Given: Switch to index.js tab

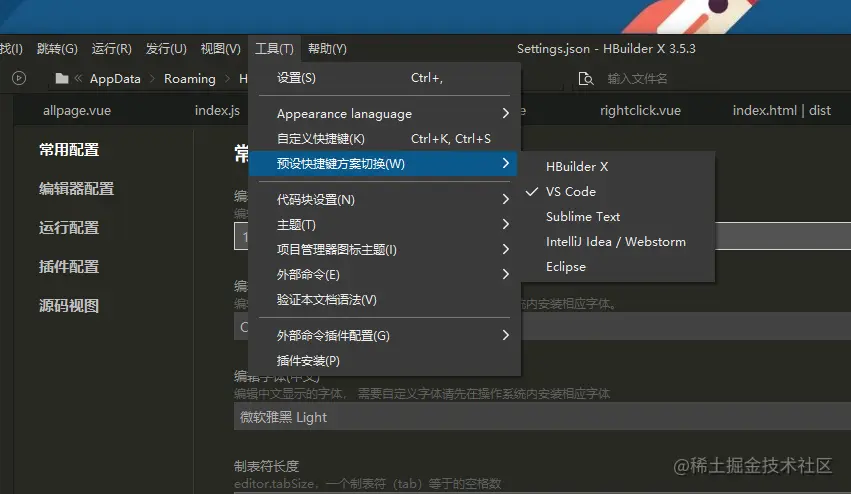Looking at the screenshot, I should click(217, 110).
